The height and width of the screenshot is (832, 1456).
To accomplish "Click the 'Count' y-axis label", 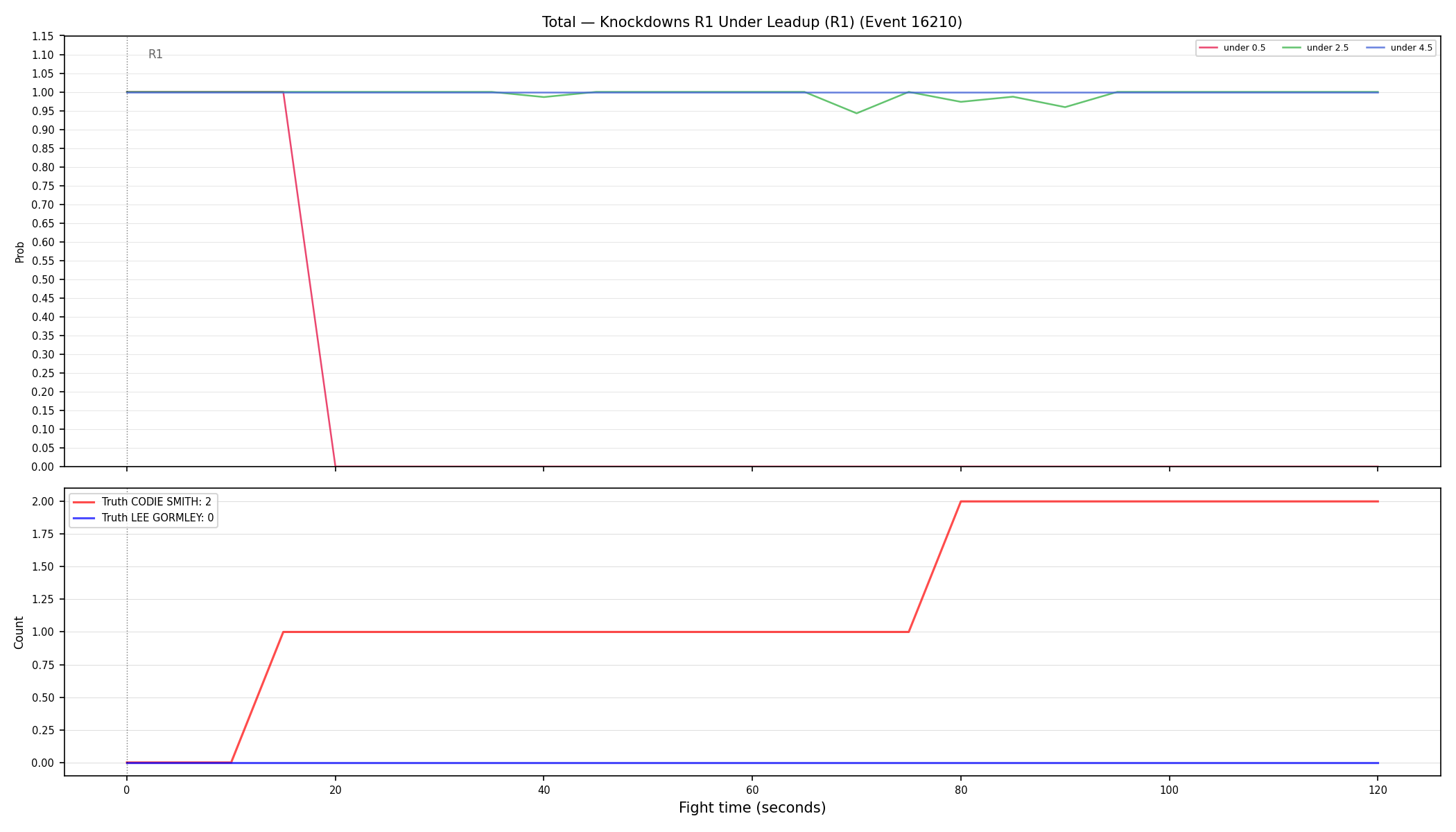I will tap(19, 632).
